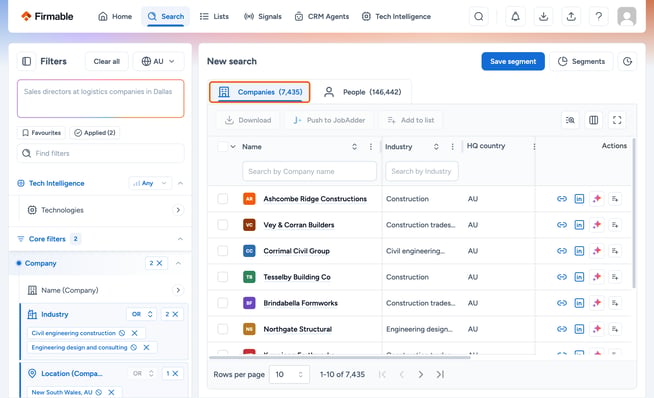The width and height of the screenshot is (654, 398).
Task: Open website link for Ashcombe Ridge Constructions
Action: pos(562,199)
